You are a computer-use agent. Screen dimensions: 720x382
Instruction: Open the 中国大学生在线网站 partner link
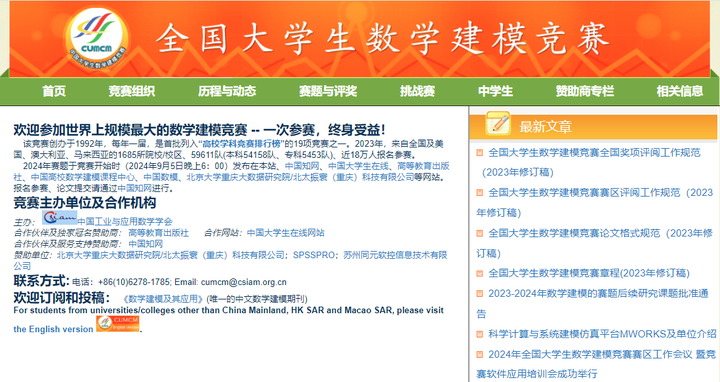[286, 233]
